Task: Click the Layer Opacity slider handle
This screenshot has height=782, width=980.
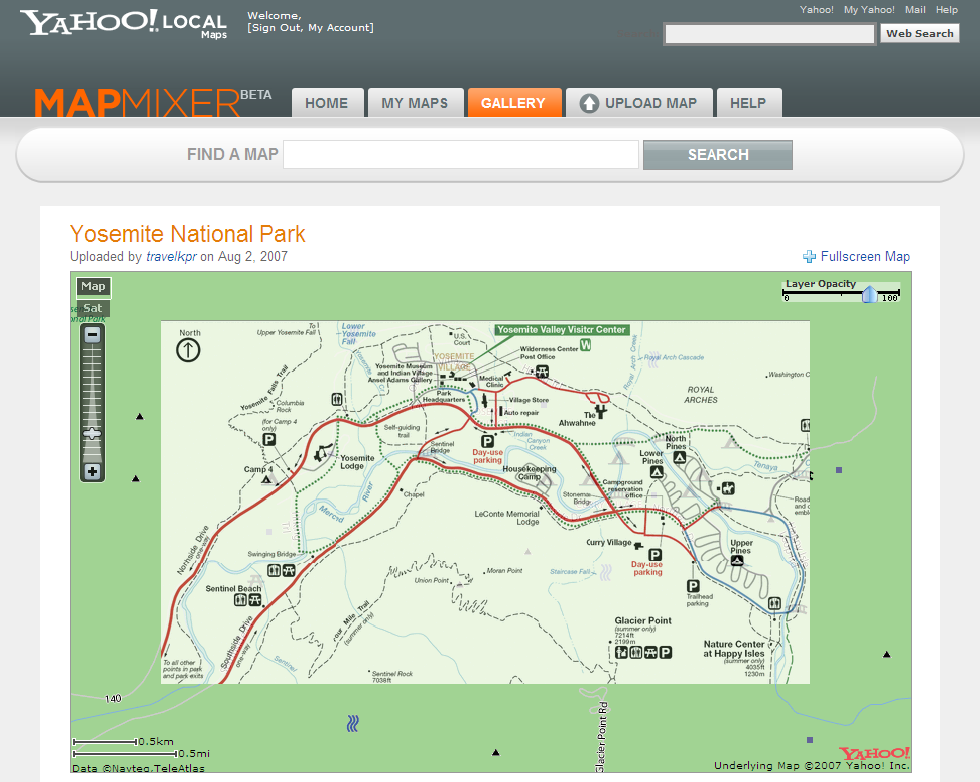Action: pos(869,293)
